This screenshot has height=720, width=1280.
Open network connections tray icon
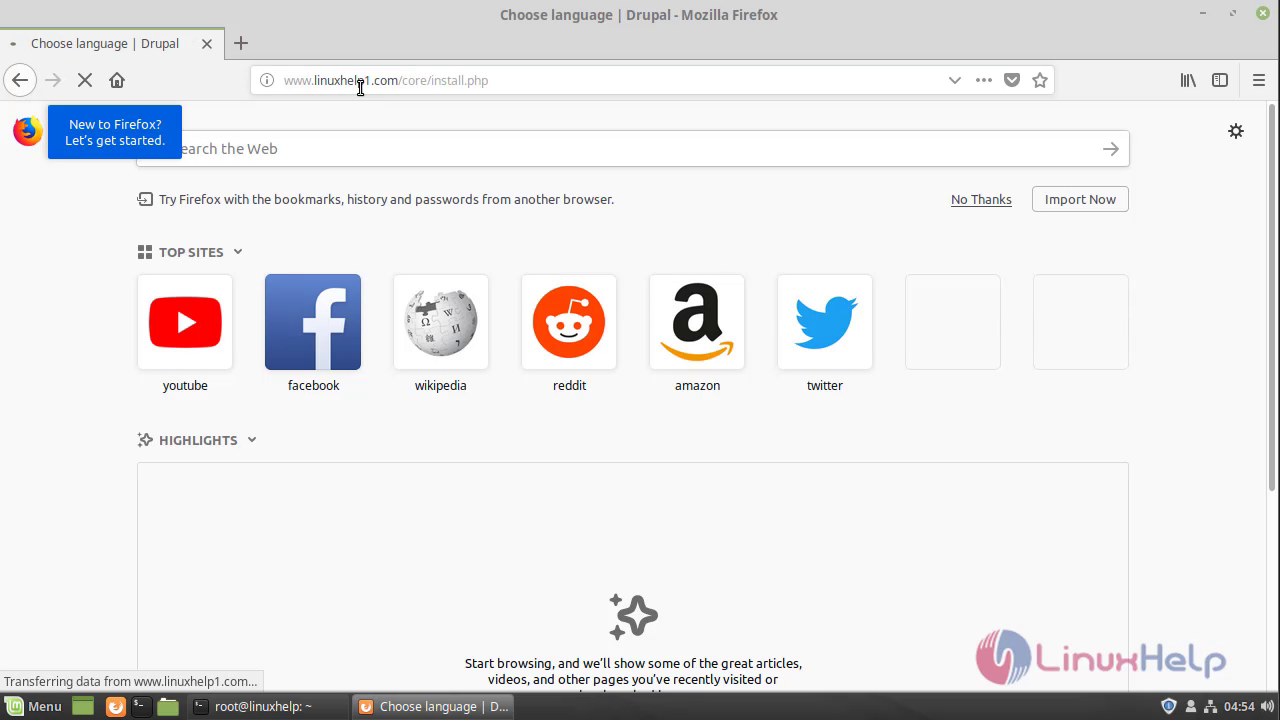point(1210,706)
